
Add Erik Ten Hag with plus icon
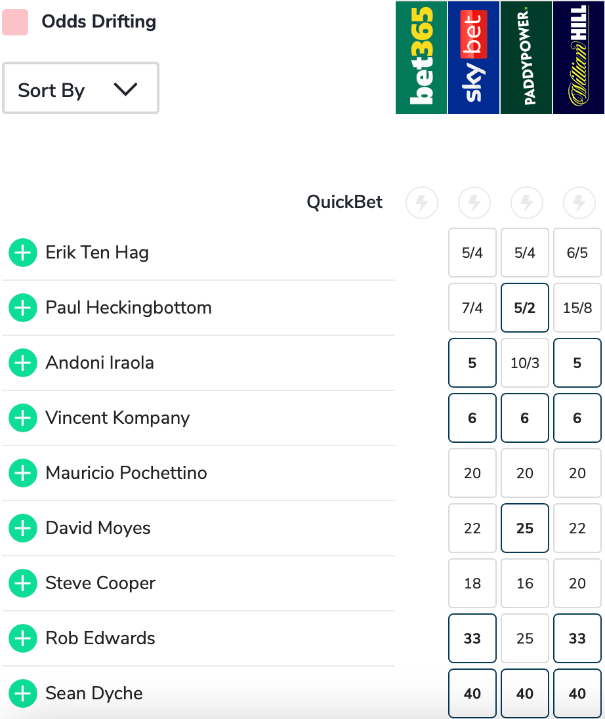22,253
